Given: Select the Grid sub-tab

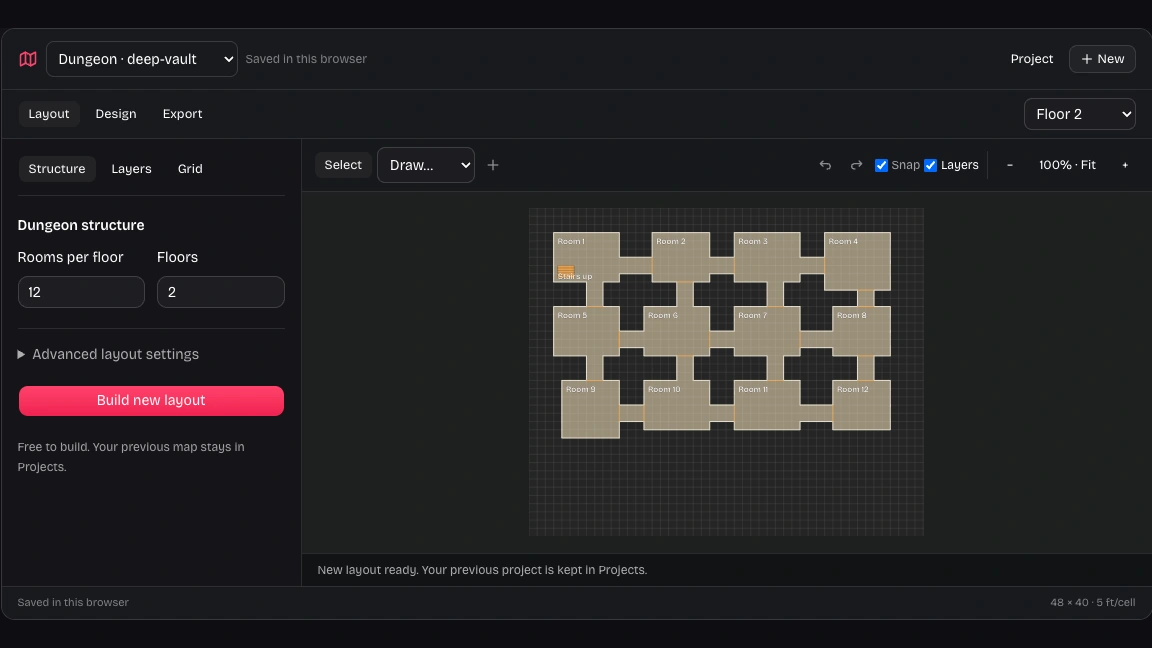Looking at the screenshot, I should coord(190,169).
